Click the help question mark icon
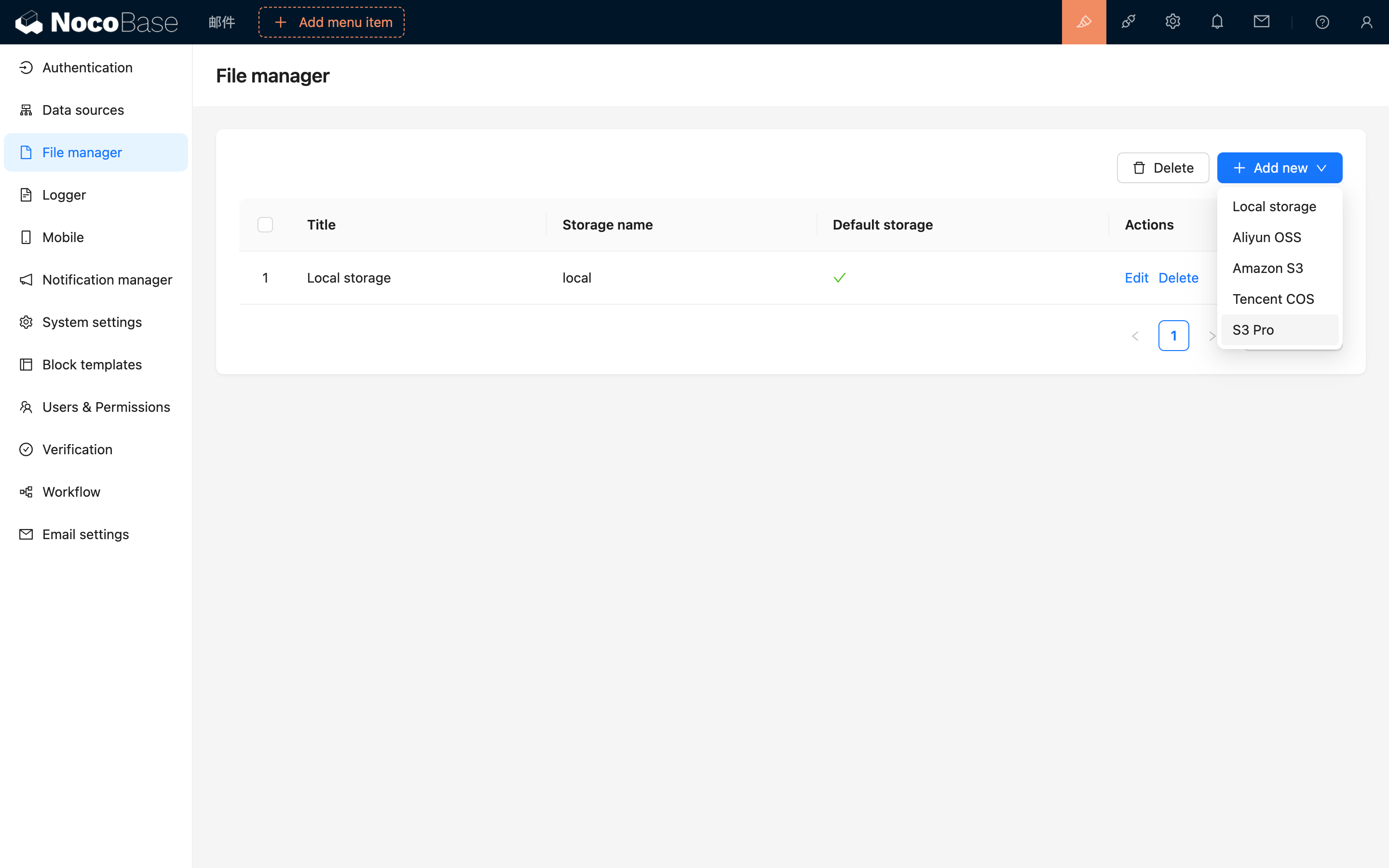The image size is (1389, 868). click(x=1322, y=22)
